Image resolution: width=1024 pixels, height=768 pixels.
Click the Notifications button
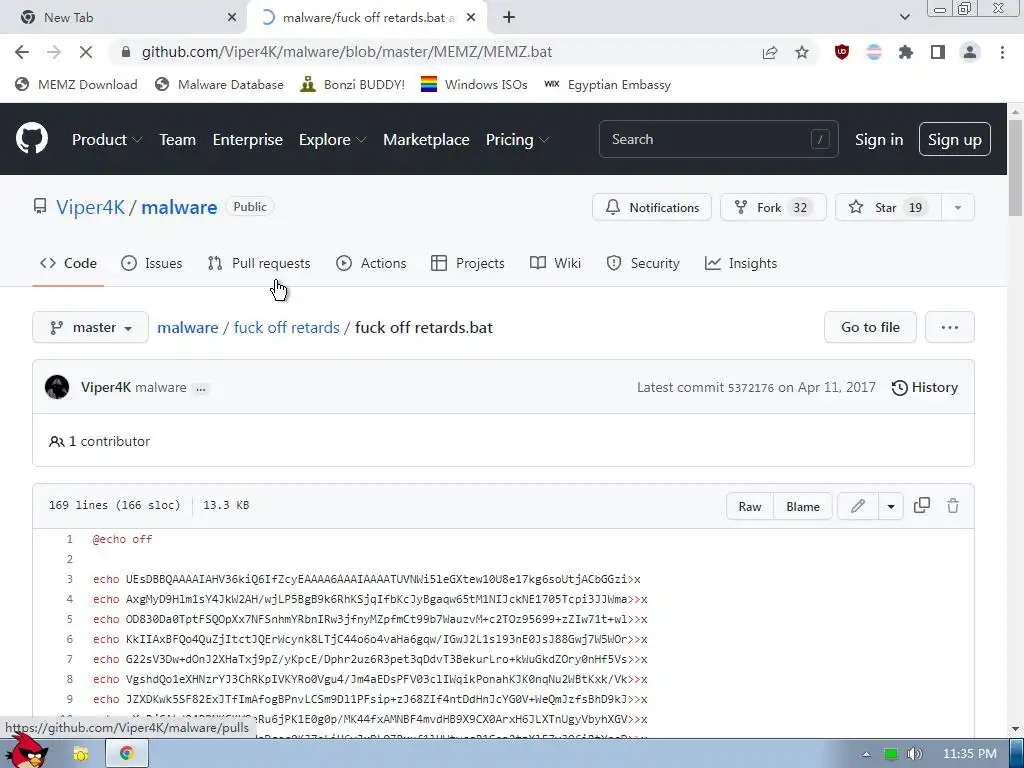pyautogui.click(x=652, y=208)
